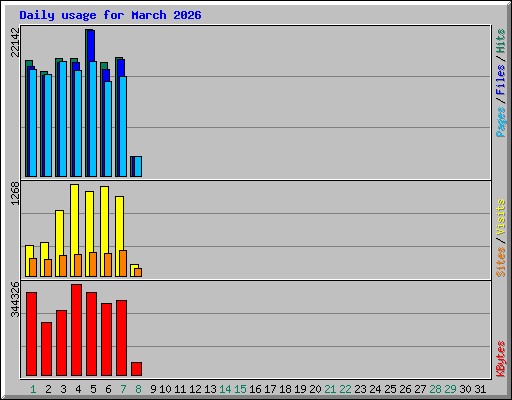Click the day 5 cyan pages bar
Image resolution: width=512 pixels, height=400 pixels.
click(x=93, y=119)
